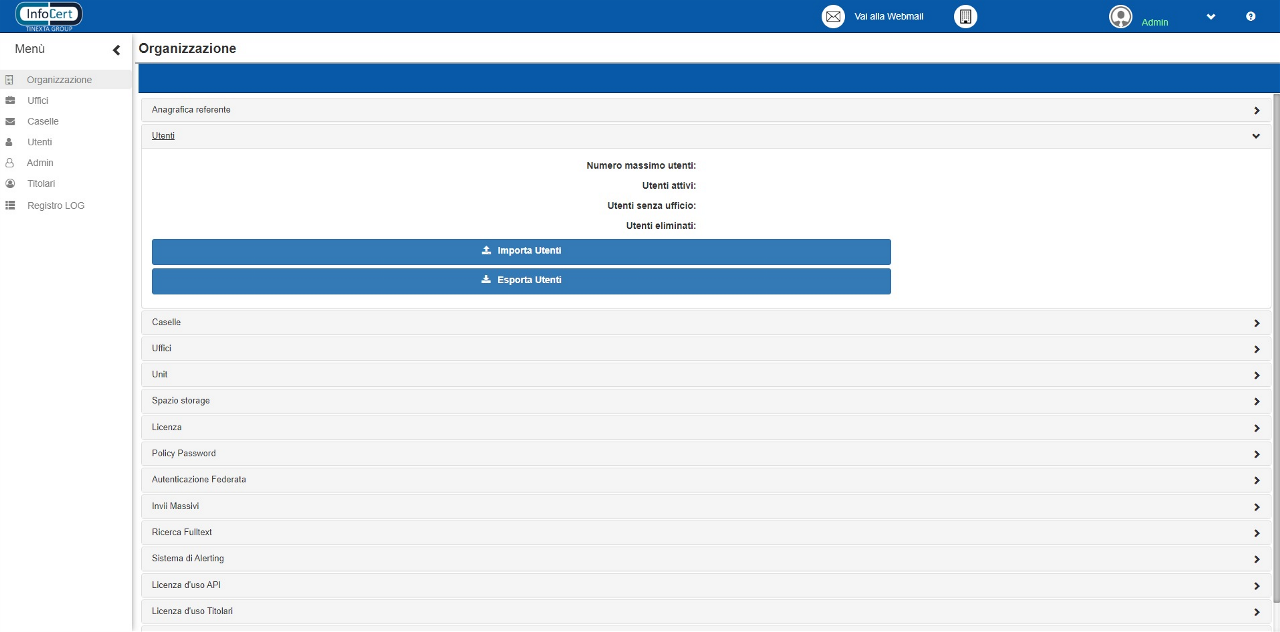
Task: Collapse the Menù sidebar with arrow
Action: [x=116, y=50]
